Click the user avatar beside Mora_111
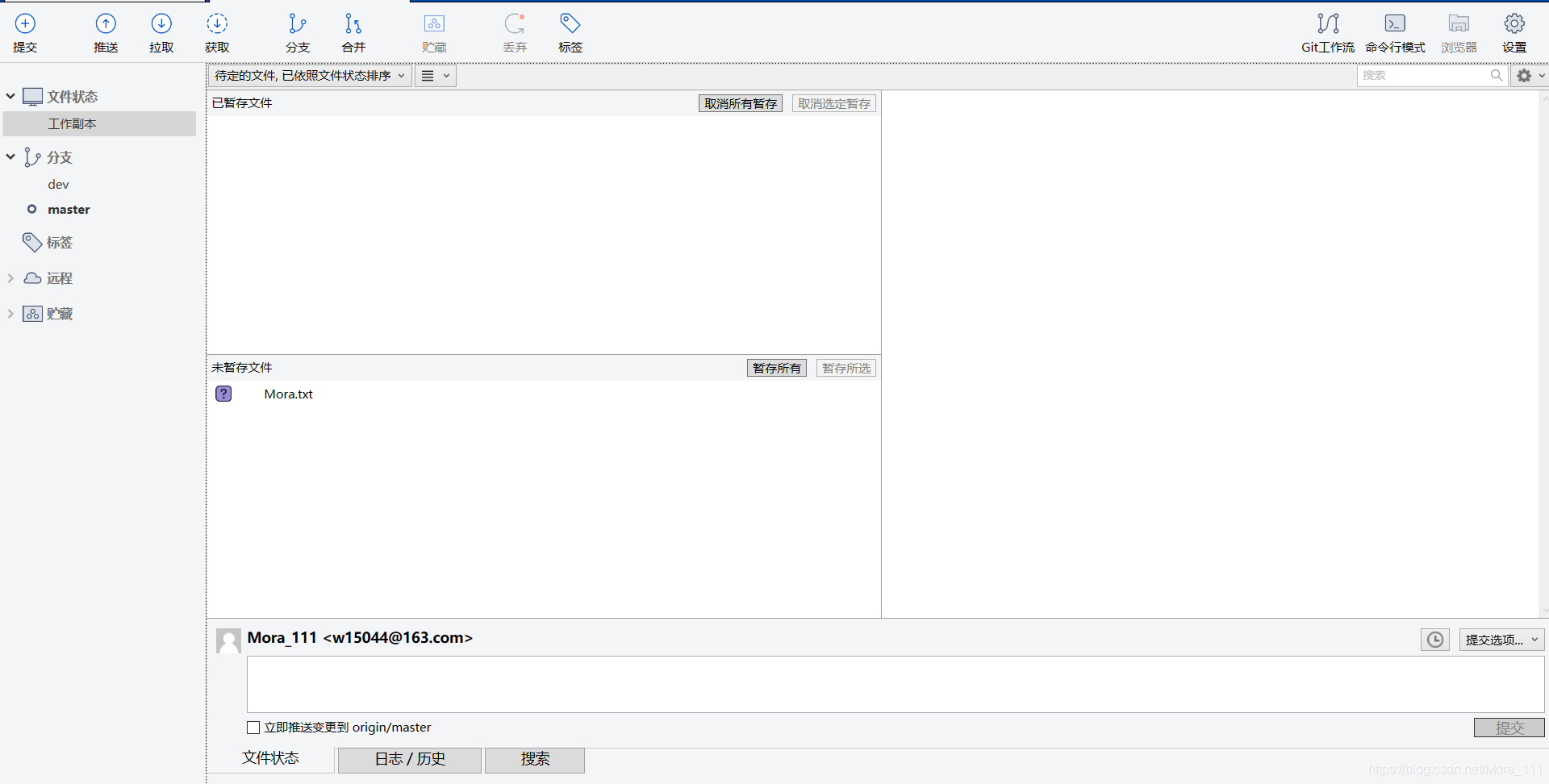Image resolution: width=1549 pixels, height=784 pixels. pyautogui.click(x=228, y=641)
